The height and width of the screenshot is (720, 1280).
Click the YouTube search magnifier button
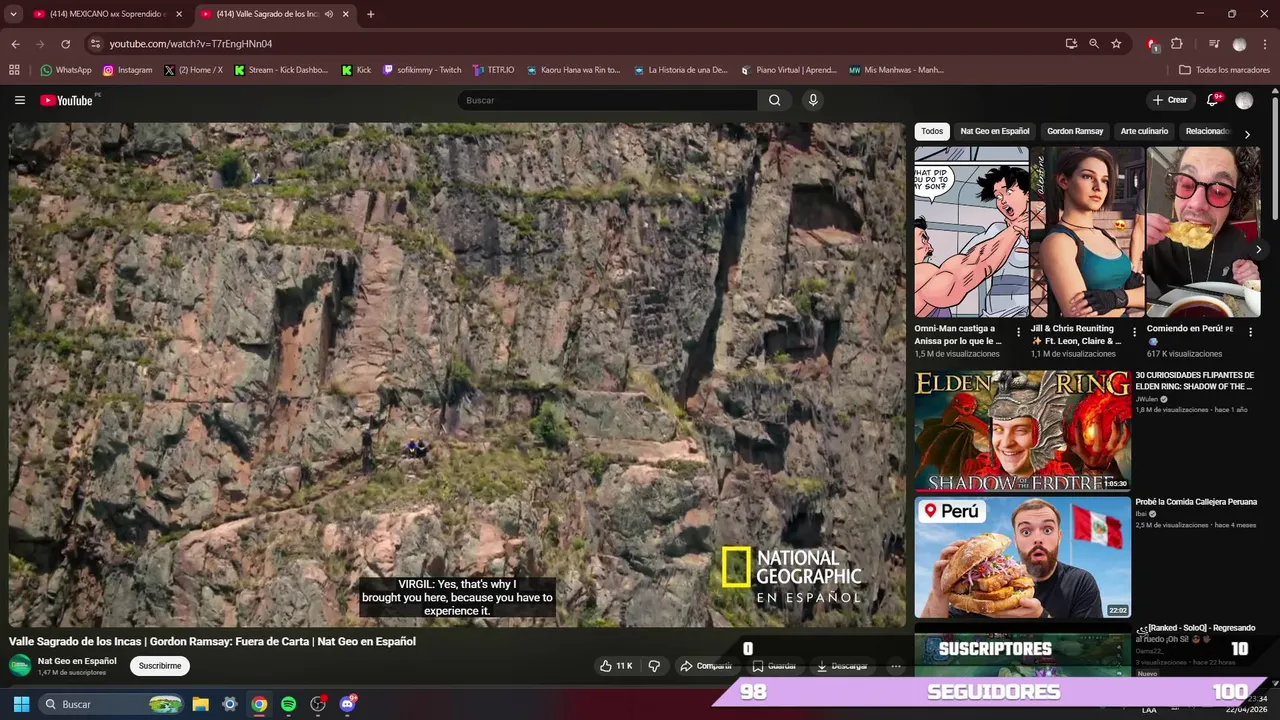coord(774,100)
